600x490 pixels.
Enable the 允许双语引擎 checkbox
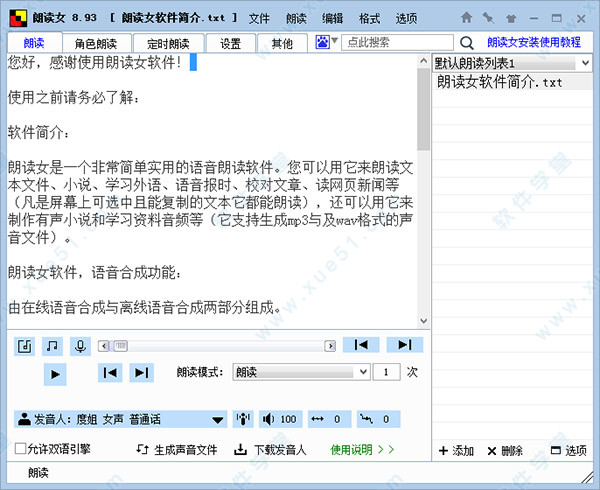pos(21,449)
